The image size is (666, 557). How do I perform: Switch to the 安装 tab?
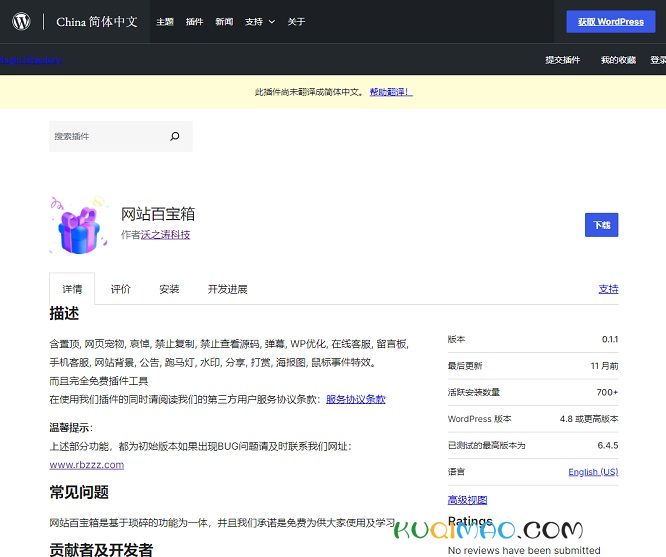[x=169, y=289]
